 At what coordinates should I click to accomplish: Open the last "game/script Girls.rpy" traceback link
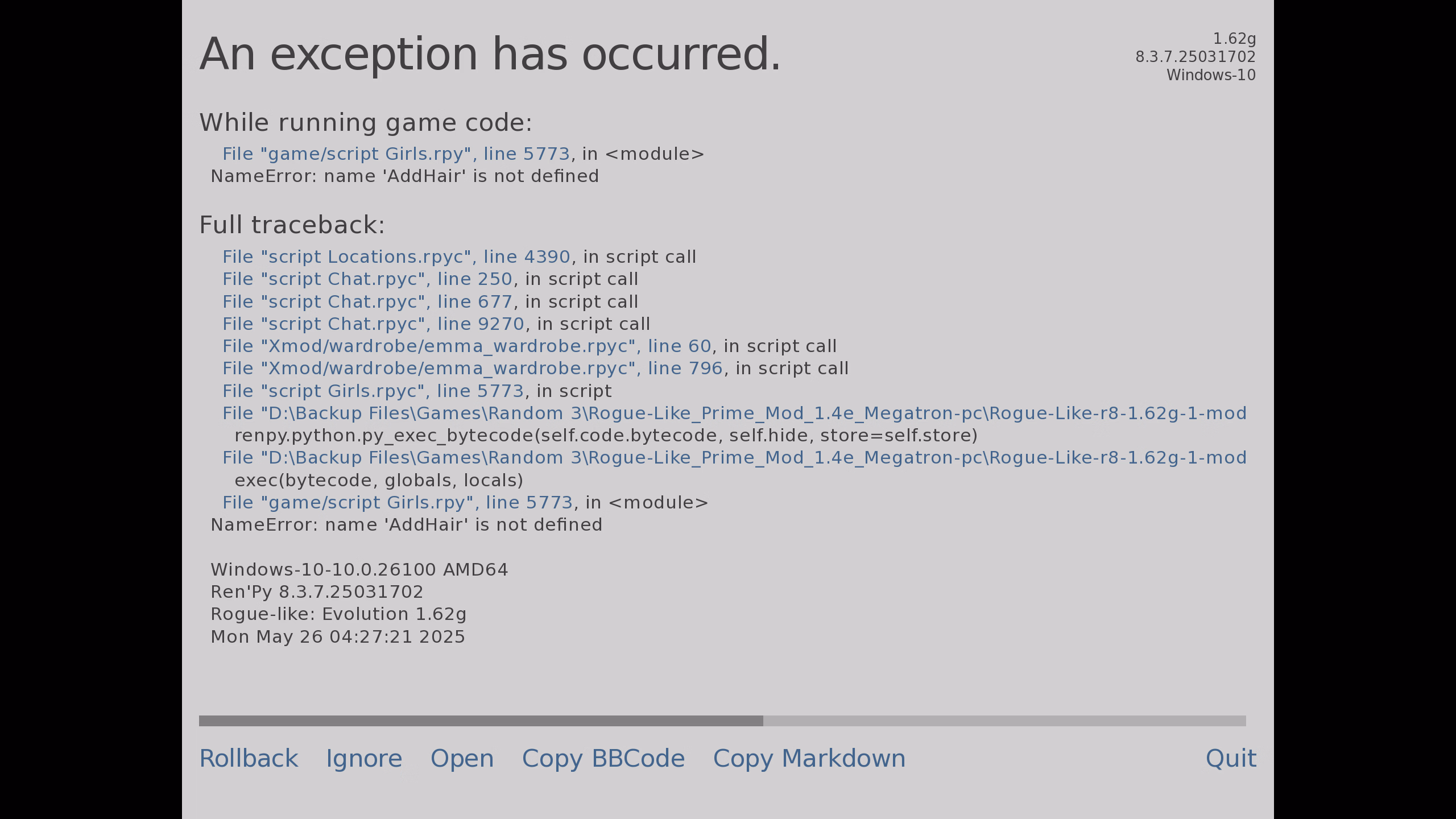click(x=398, y=503)
